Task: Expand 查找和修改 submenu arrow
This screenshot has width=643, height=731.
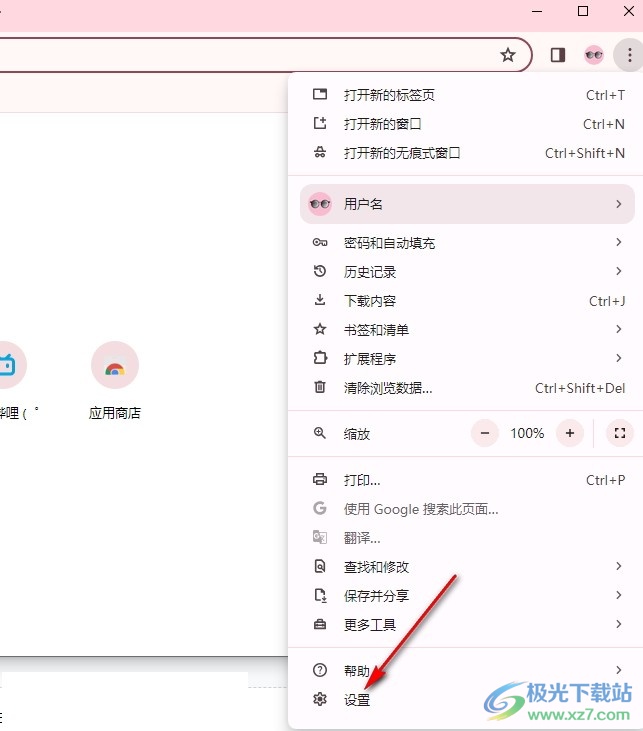Action: (x=619, y=566)
